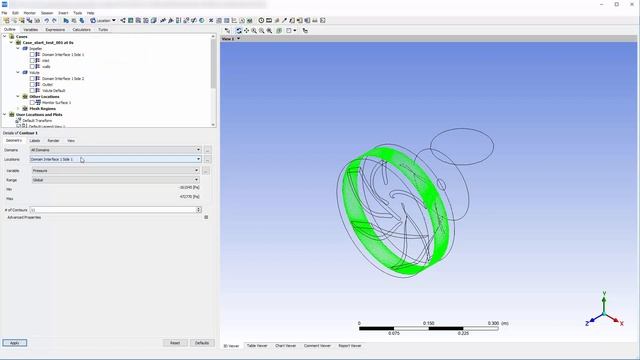
Task: Collapse the Cases tree node
Action: [5, 36]
